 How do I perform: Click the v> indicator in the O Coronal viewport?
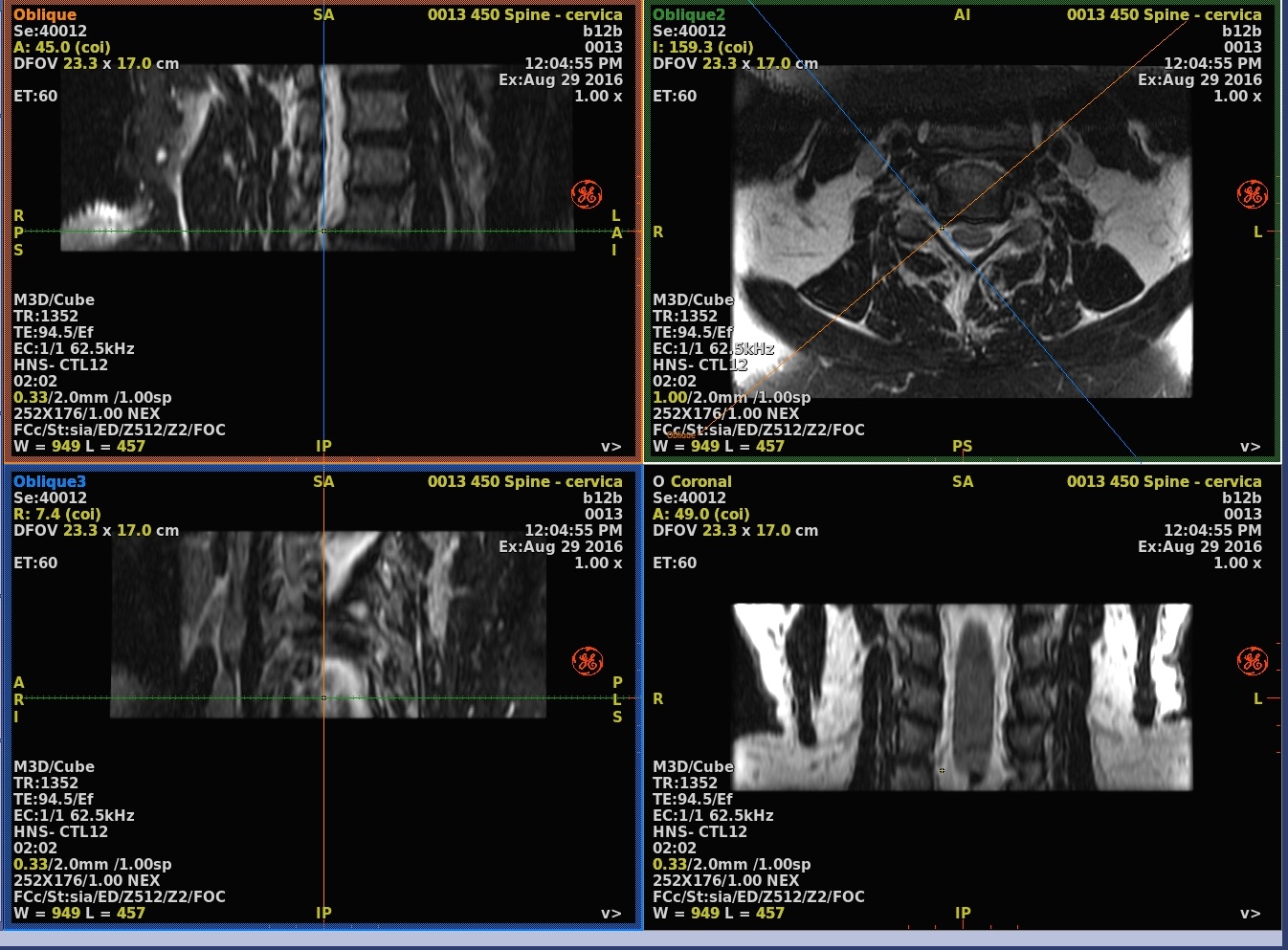(1250, 914)
